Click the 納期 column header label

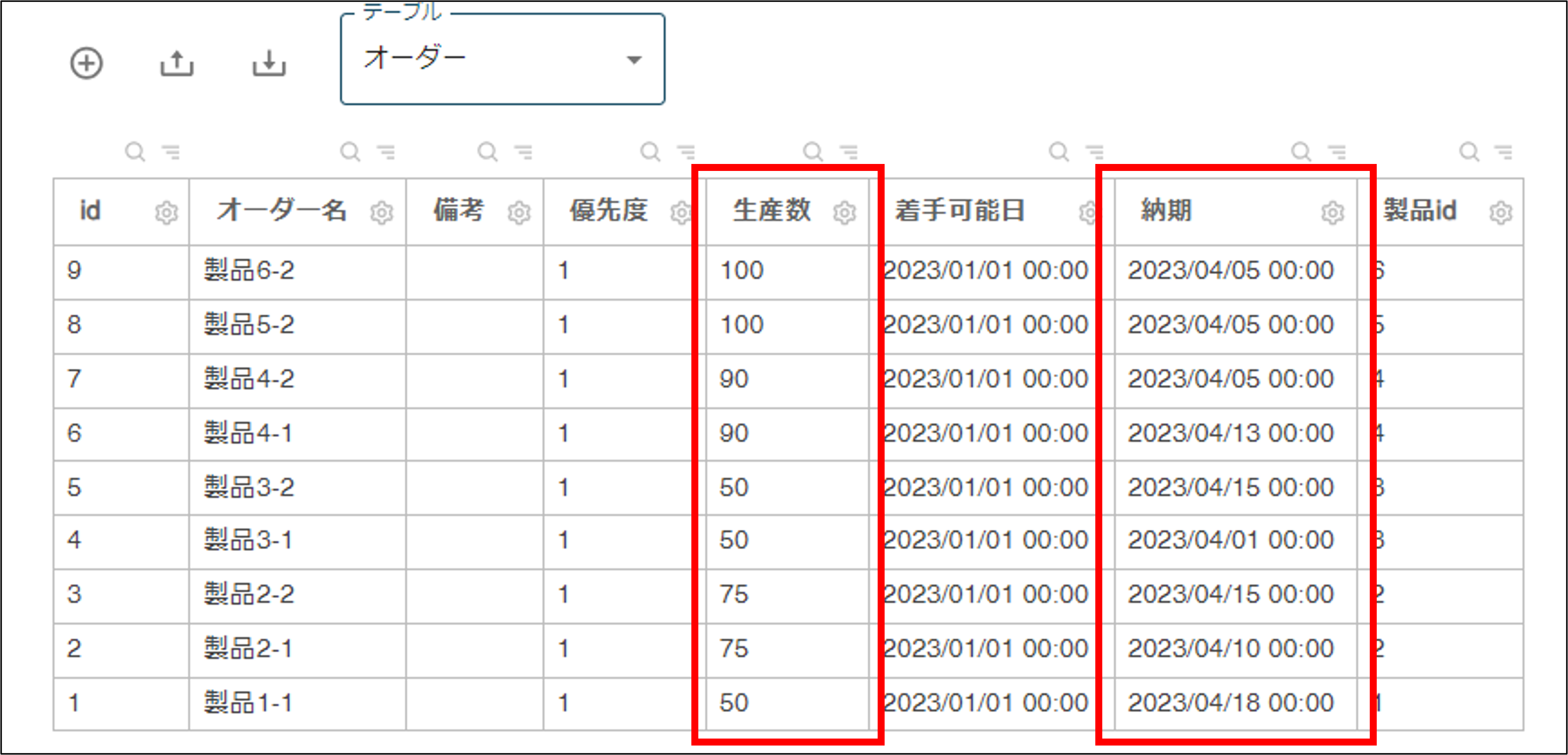tap(1166, 211)
